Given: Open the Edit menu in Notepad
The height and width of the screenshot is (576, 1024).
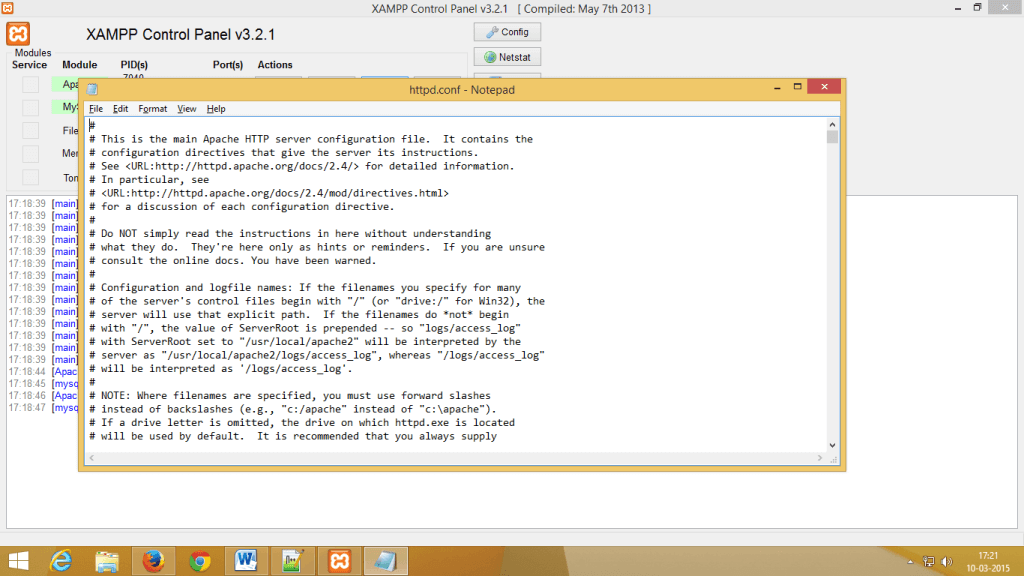Looking at the screenshot, I should [120, 109].
